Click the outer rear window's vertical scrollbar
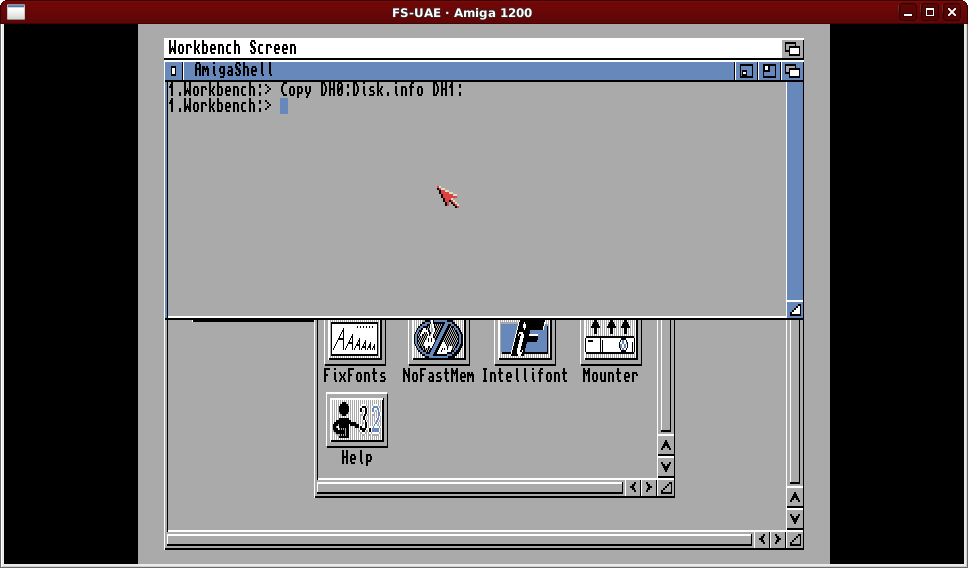 (795, 401)
